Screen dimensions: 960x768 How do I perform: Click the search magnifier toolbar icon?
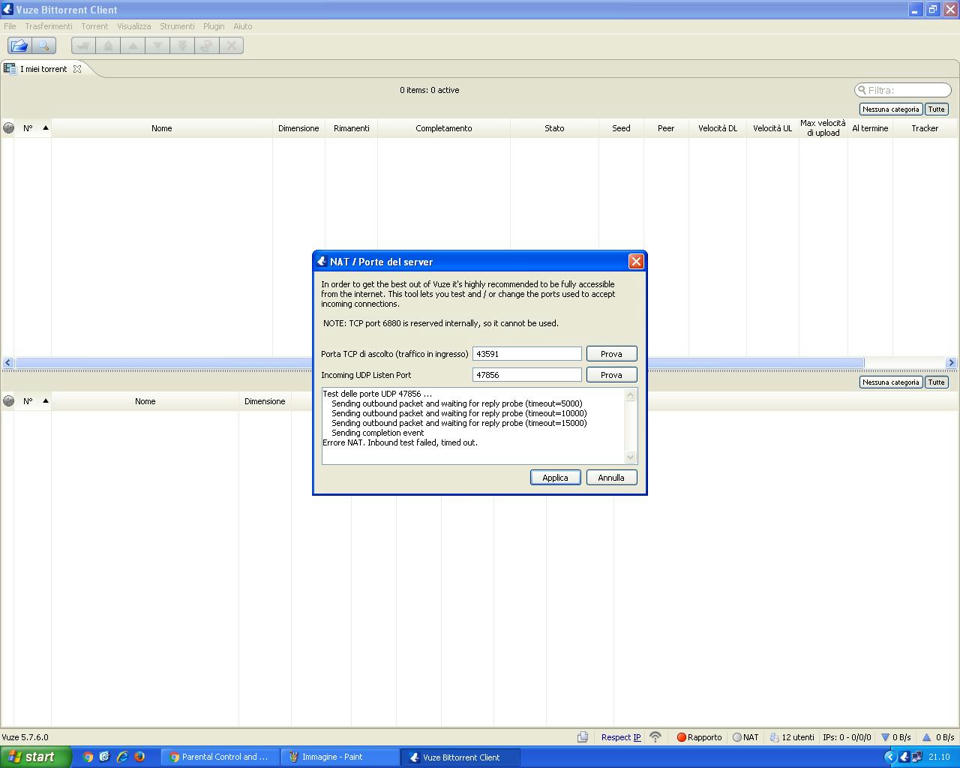(44, 46)
